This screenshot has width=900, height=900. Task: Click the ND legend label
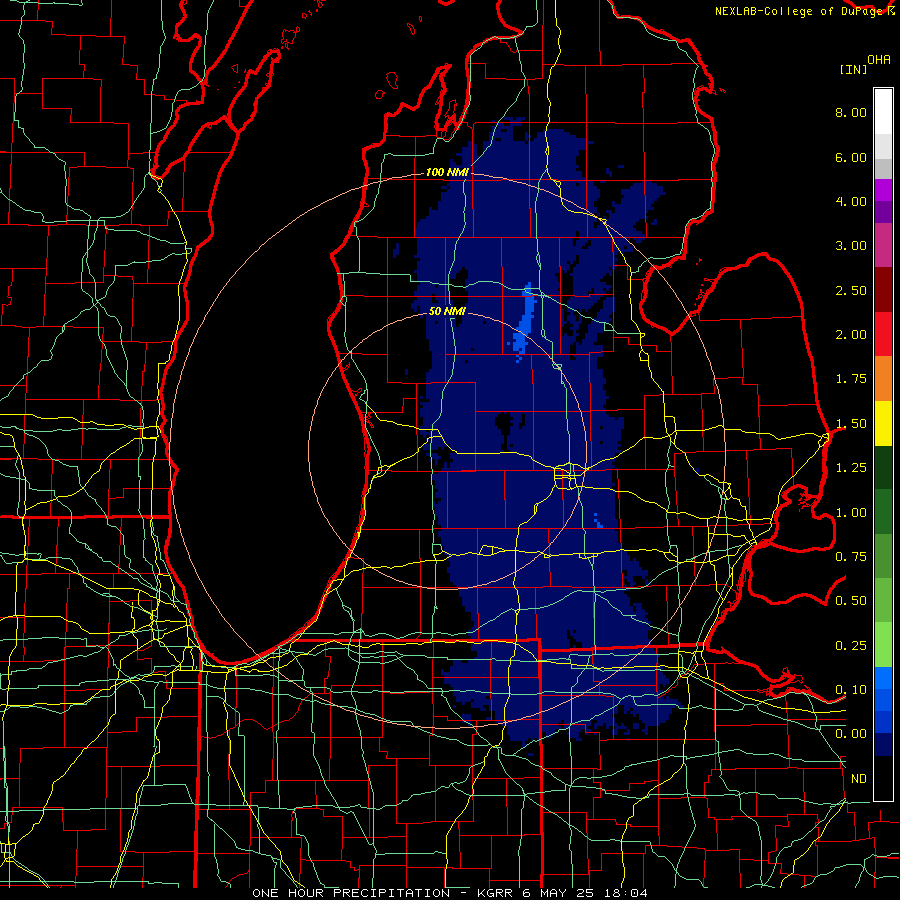click(859, 779)
